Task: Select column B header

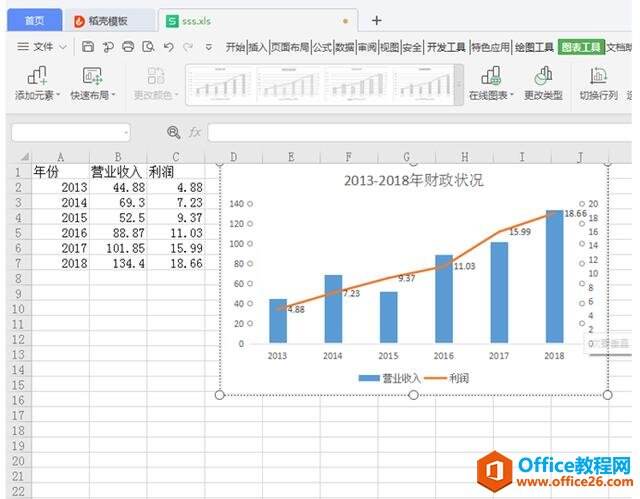Action: pyautogui.click(x=118, y=157)
